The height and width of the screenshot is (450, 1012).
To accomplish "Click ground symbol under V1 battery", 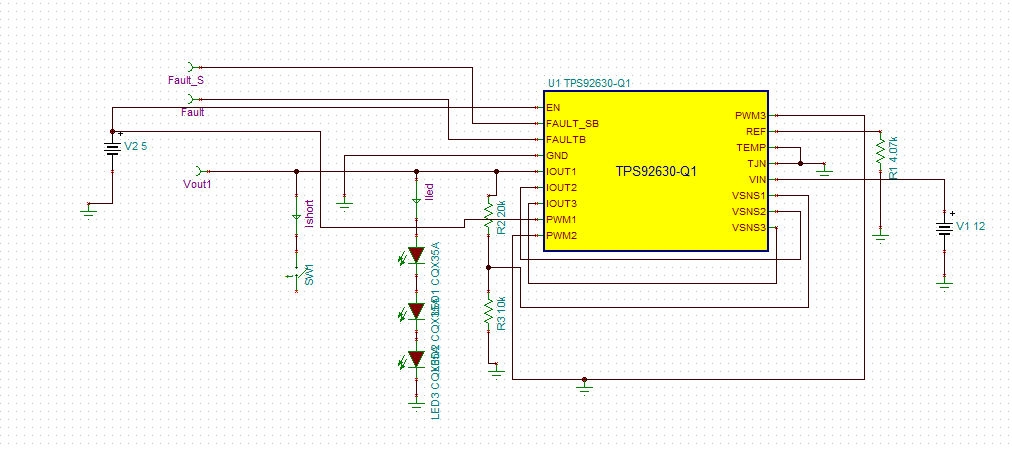I will click(944, 283).
